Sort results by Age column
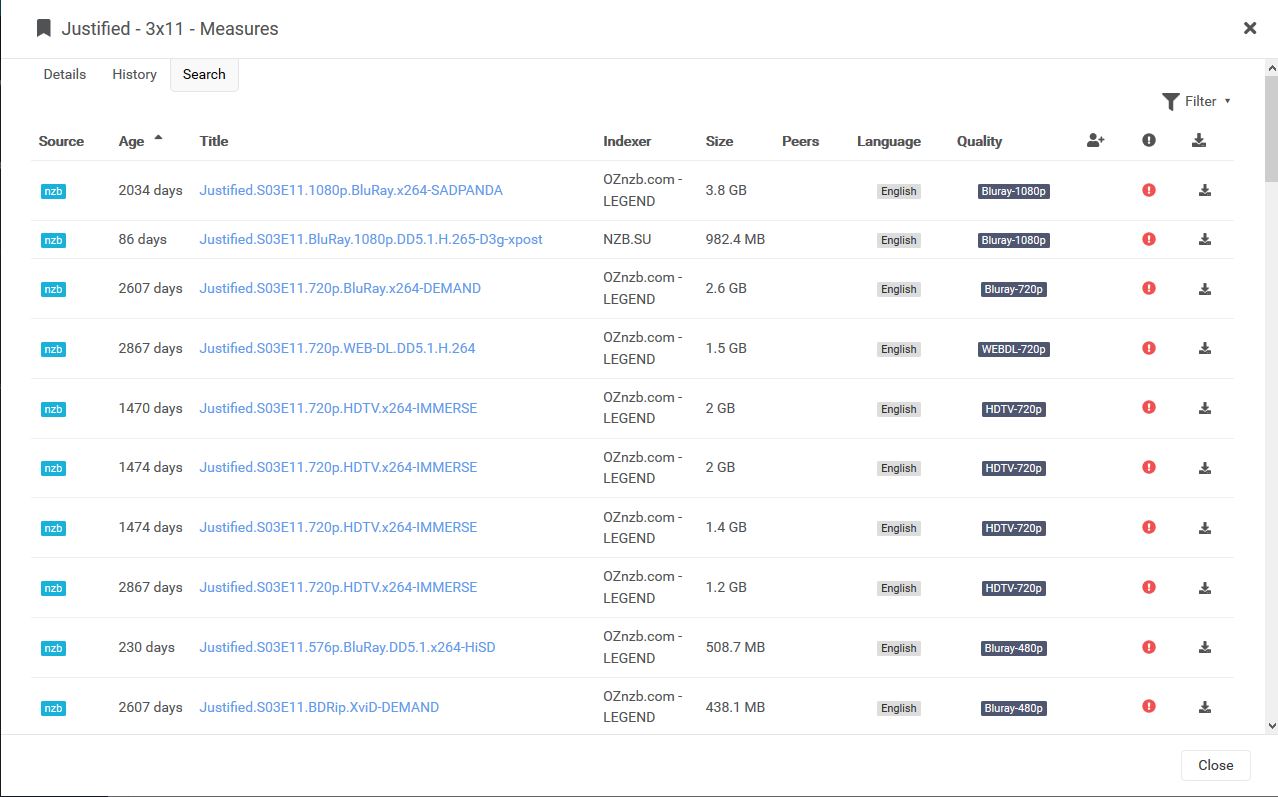This screenshot has height=797, width=1278. tap(132, 141)
